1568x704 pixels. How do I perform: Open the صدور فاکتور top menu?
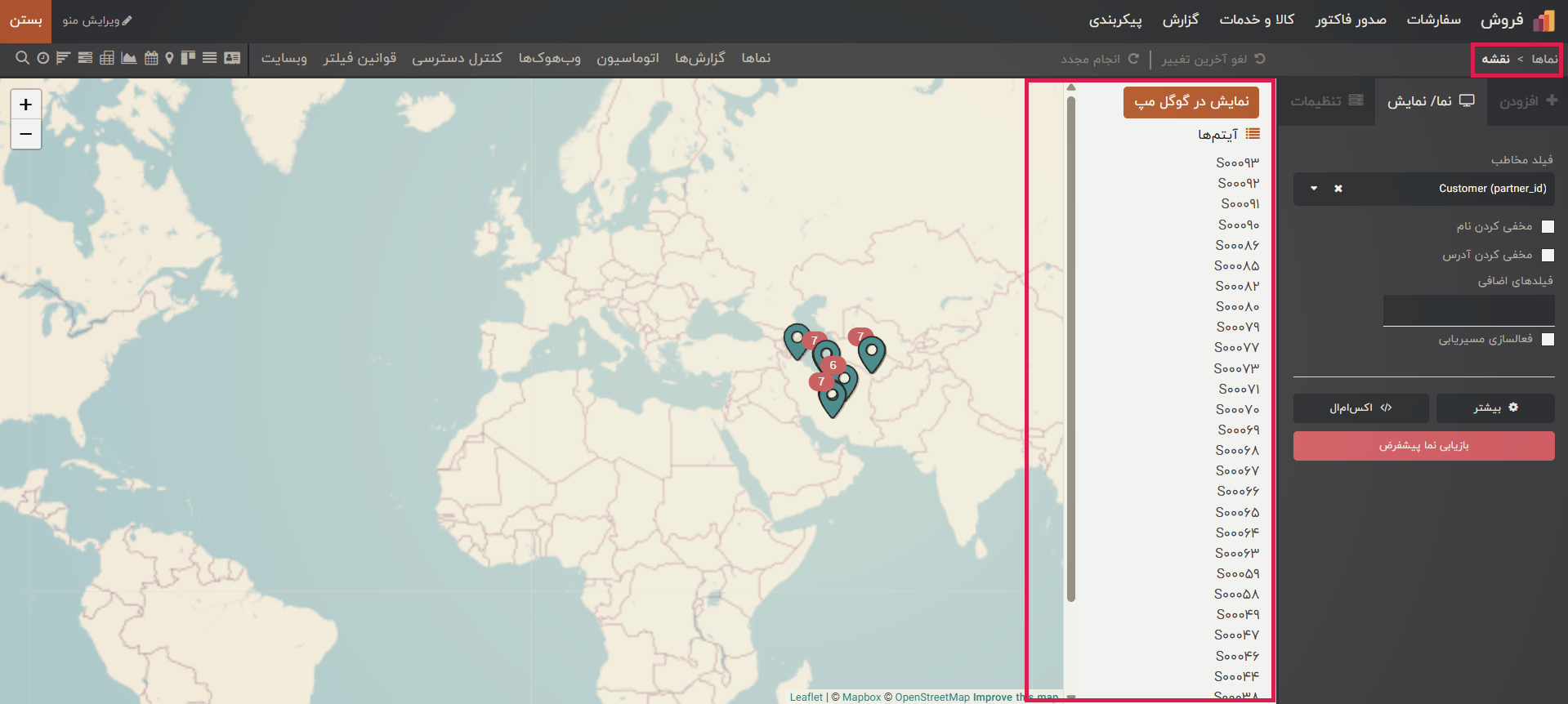1351,20
